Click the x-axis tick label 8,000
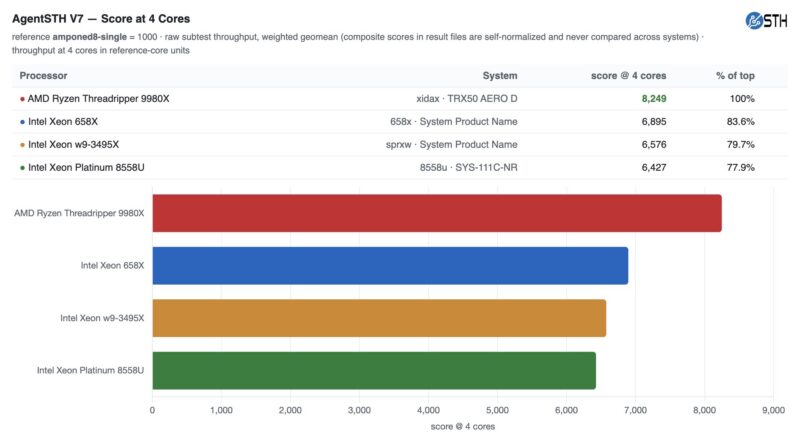800x443 pixels. [705, 410]
